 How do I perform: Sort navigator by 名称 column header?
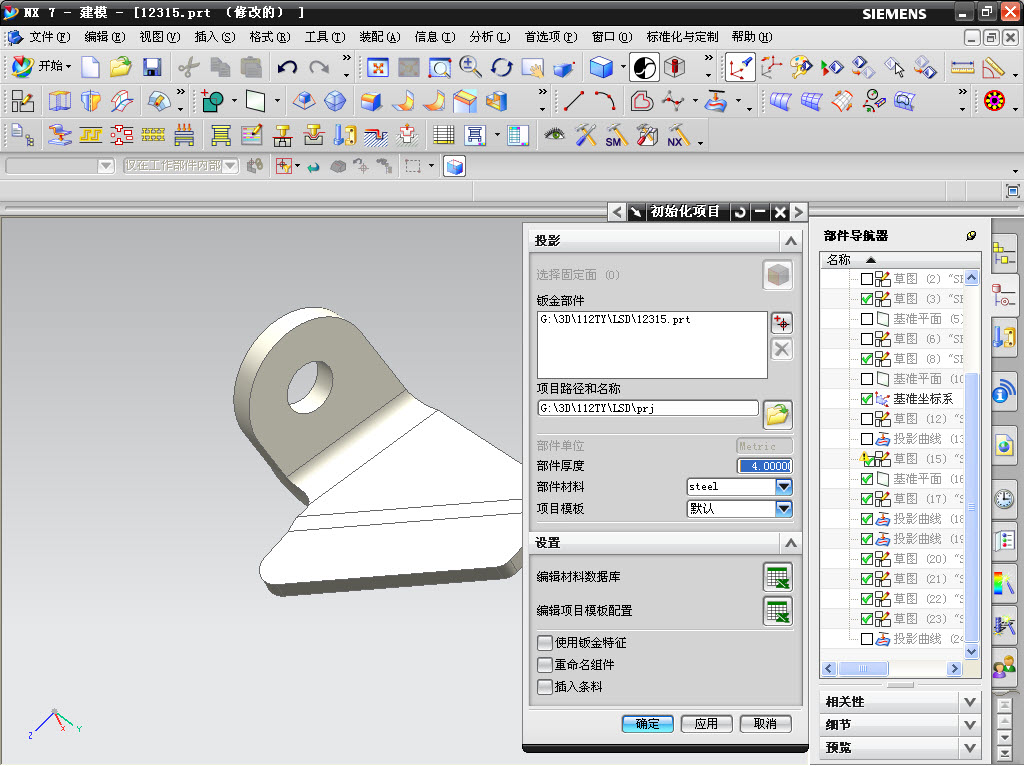pyautogui.click(x=899, y=260)
